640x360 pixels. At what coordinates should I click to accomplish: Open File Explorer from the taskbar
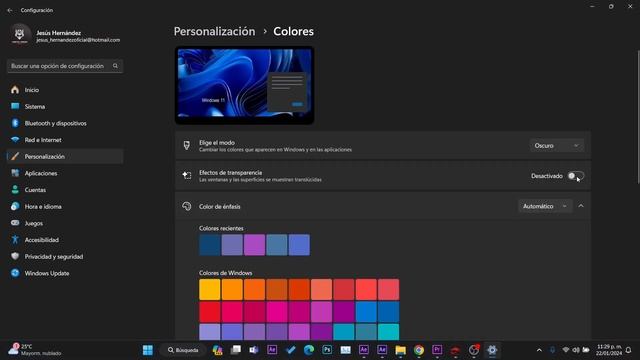pos(400,350)
